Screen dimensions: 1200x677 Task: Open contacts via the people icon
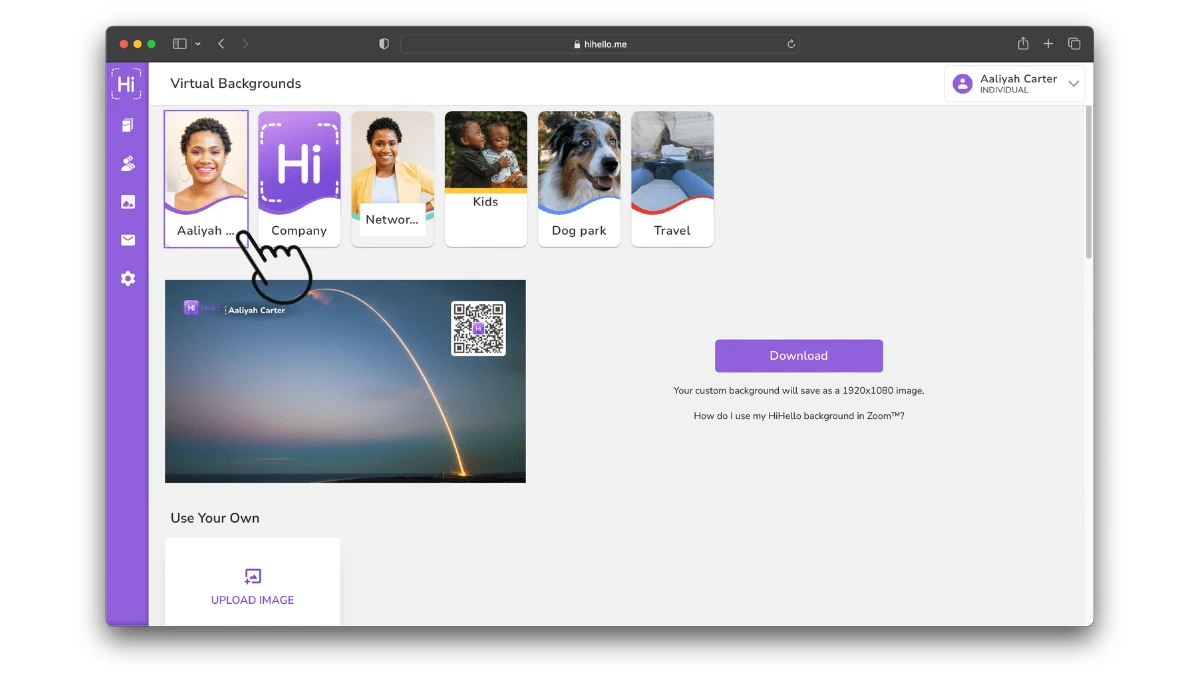(x=127, y=163)
